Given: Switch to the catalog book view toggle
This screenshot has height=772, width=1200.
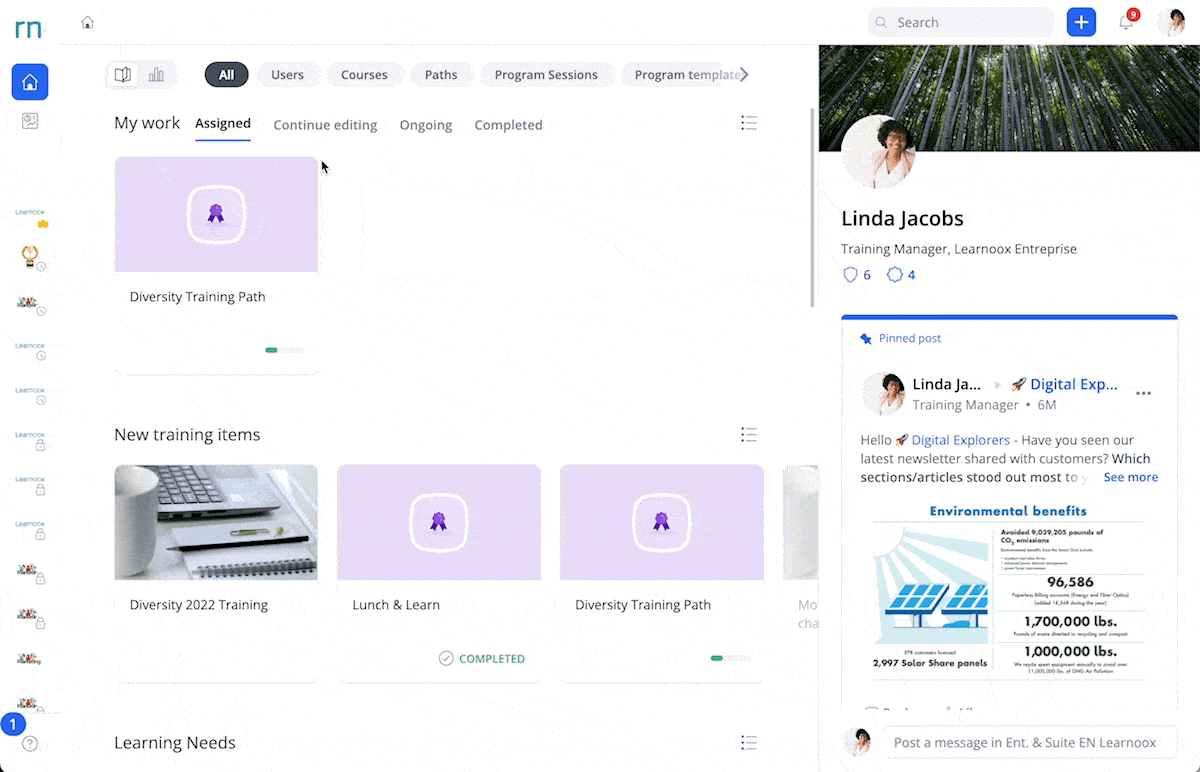Looking at the screenshot, I should tap(124, 74).
